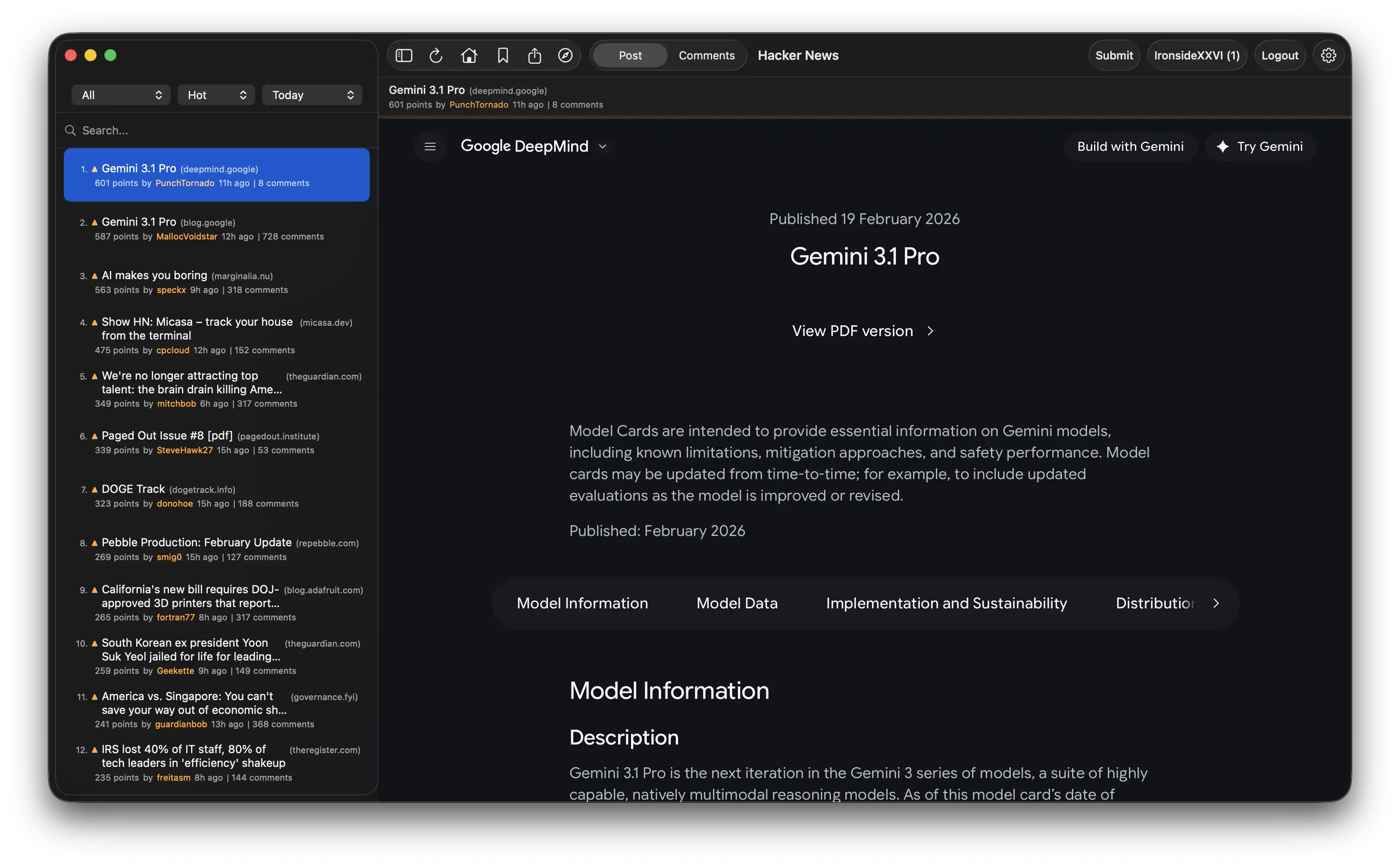Viewport: 1400px width, 866px height.
Task: Open DeepMind page hamburger menu
Action: click(x=430, y=146)
